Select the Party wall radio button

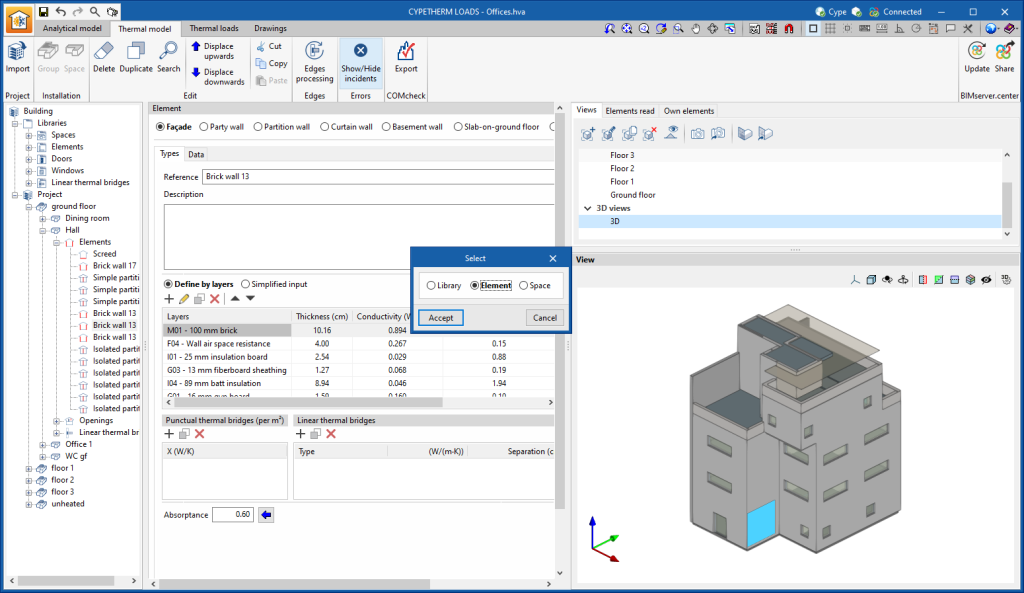click(x=203, y=127)
